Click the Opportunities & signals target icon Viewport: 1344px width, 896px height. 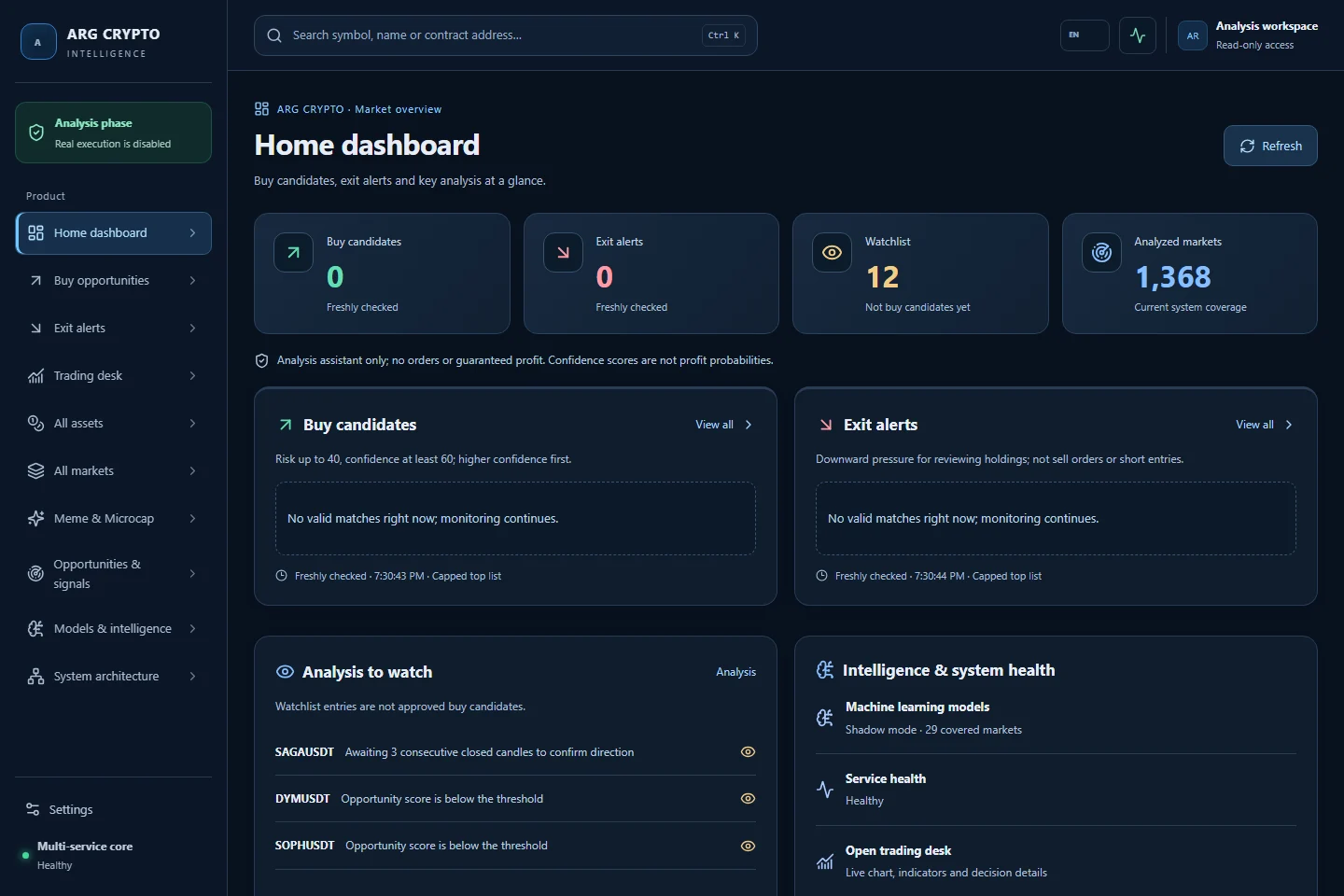[35, 574]
